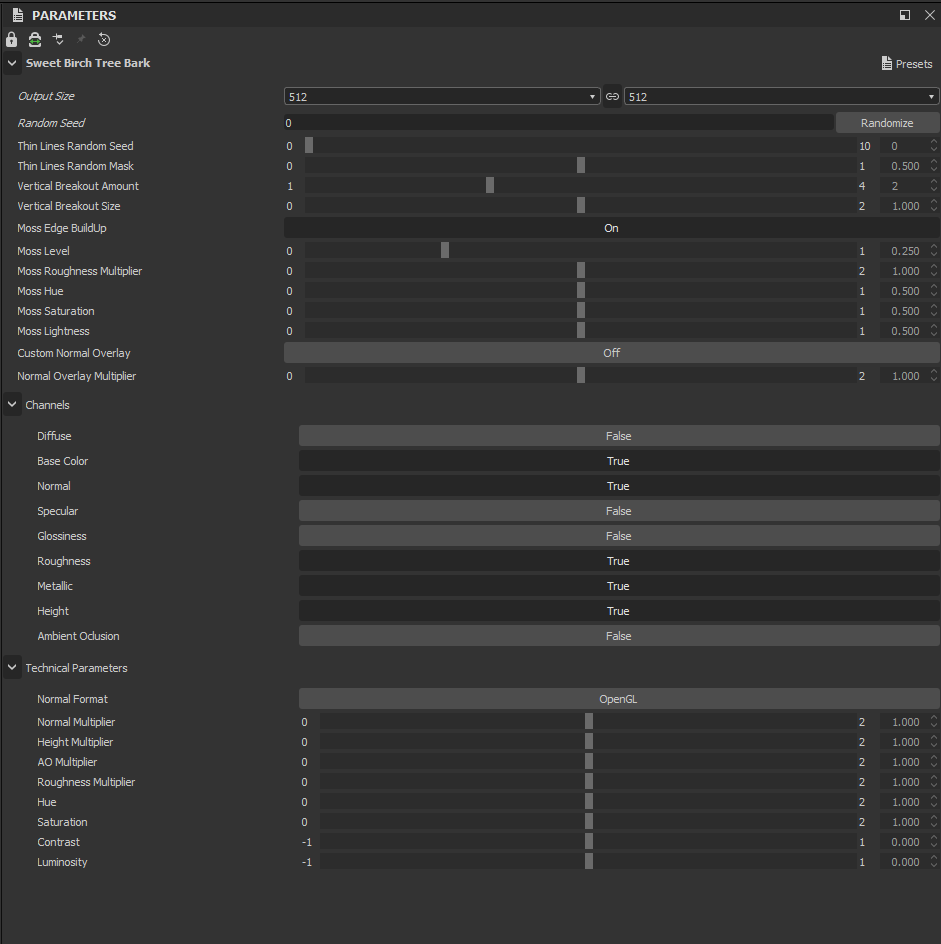
Task: Enable the Diffuse channel False toggle
Action: click(618, 436)
